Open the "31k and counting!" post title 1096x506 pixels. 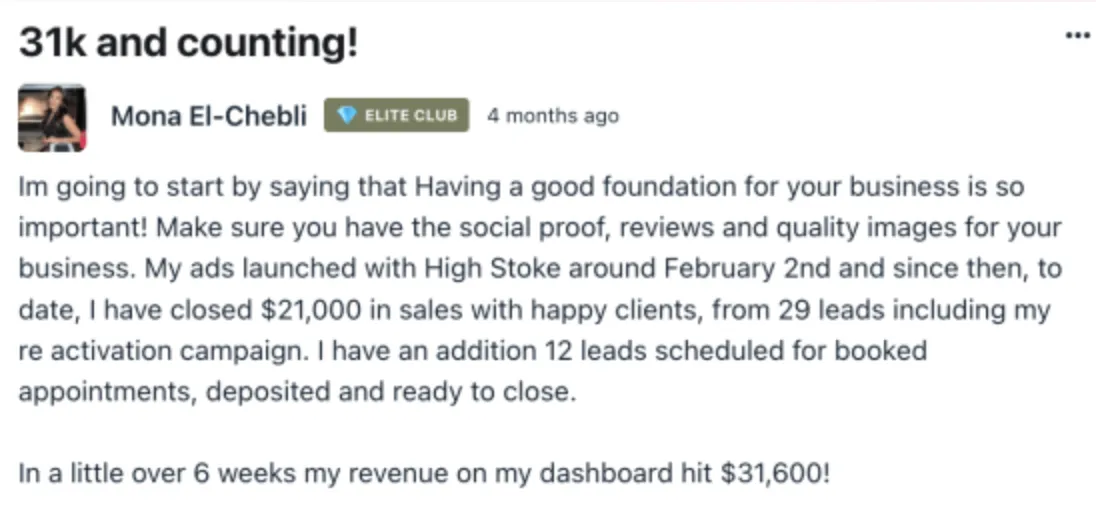[187, 44]
